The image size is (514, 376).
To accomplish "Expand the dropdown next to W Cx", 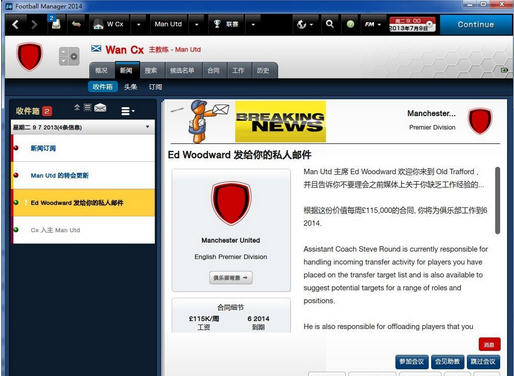I will 138,24.
